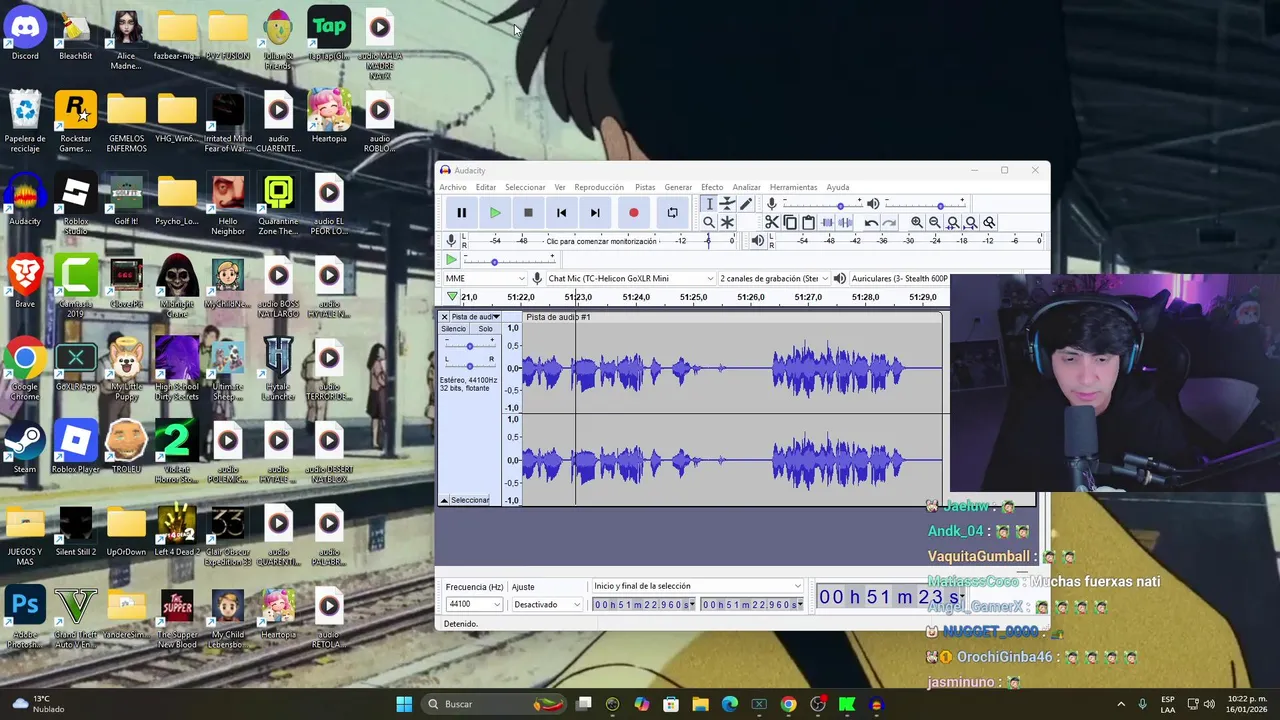Open the Efecto menu
The image size is (1280, 720).
(712, 187)
